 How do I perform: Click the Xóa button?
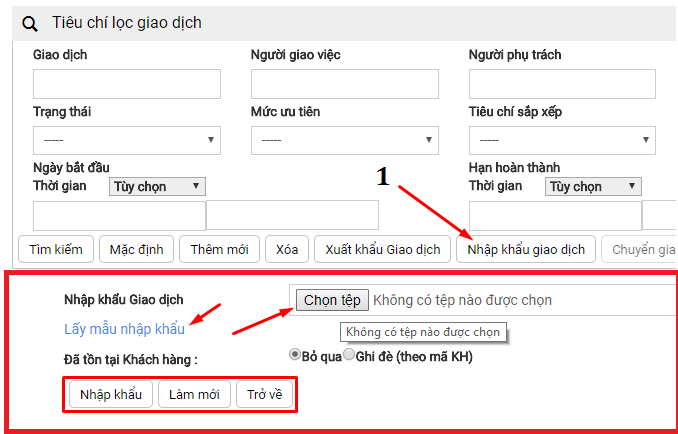pyautogui.click(x=287, y=249)
